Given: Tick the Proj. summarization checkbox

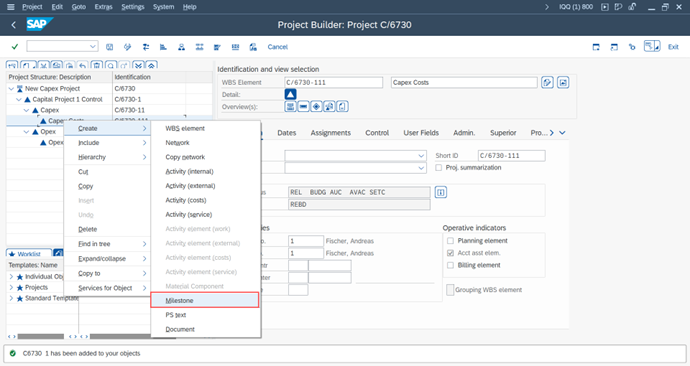Looking at the screenshot, I should (438, 168).
